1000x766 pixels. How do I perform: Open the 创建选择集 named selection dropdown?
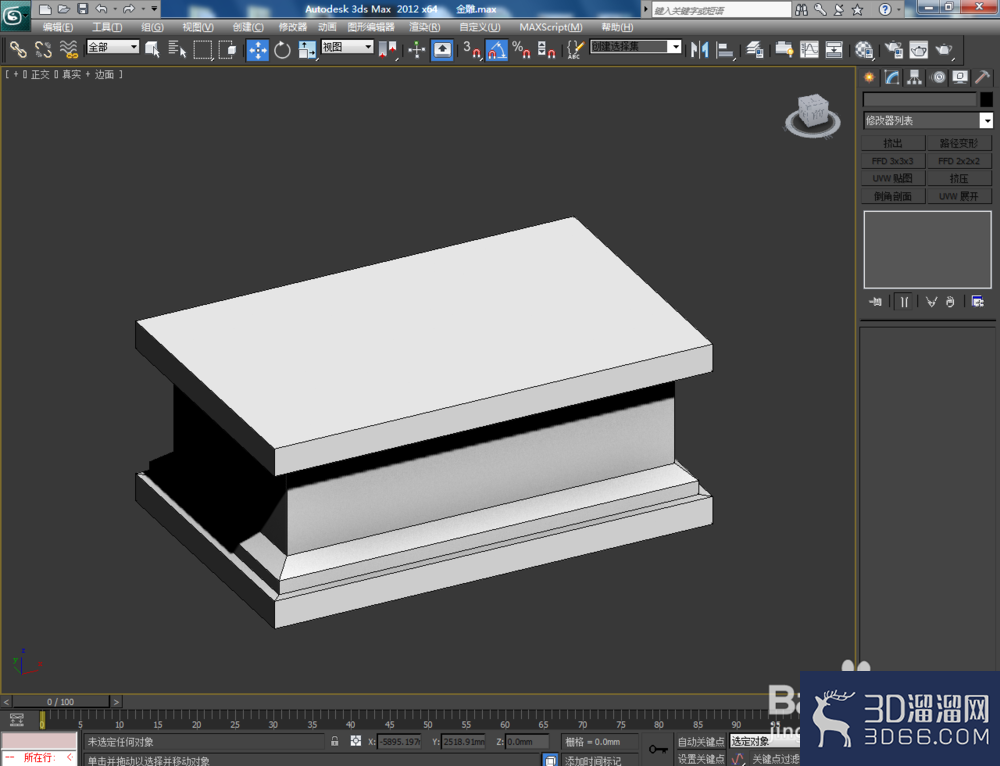[636, 47]
